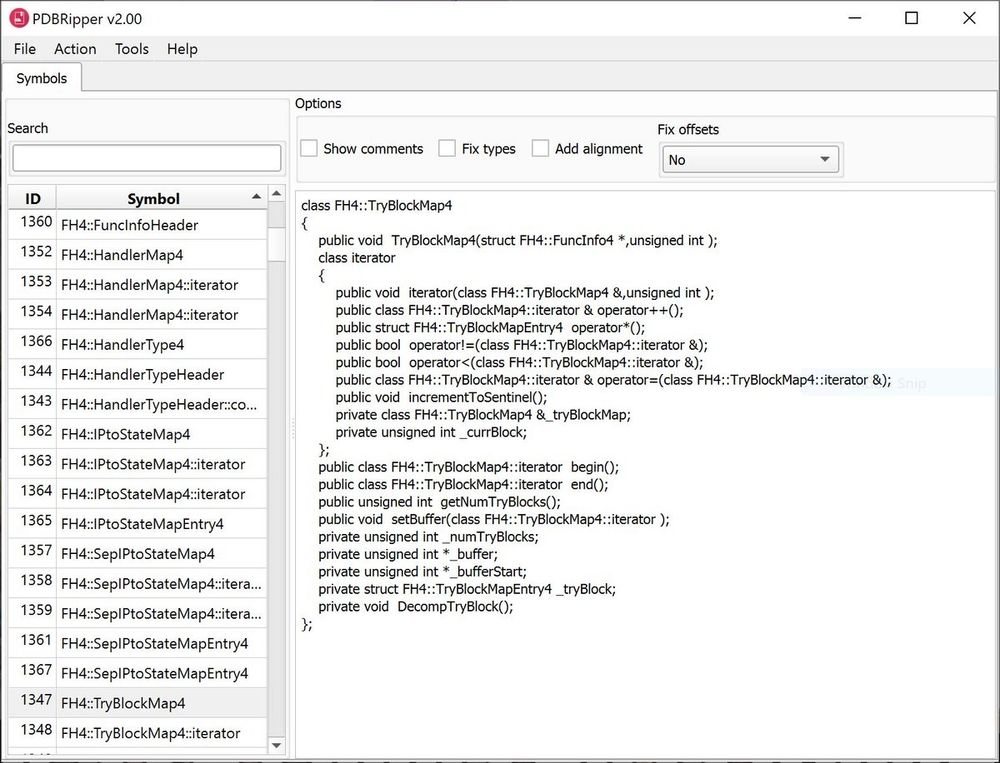
Task: Click the 'public unsigned int getNumTryBlocks();' line
Action: (x=439, y=502)
